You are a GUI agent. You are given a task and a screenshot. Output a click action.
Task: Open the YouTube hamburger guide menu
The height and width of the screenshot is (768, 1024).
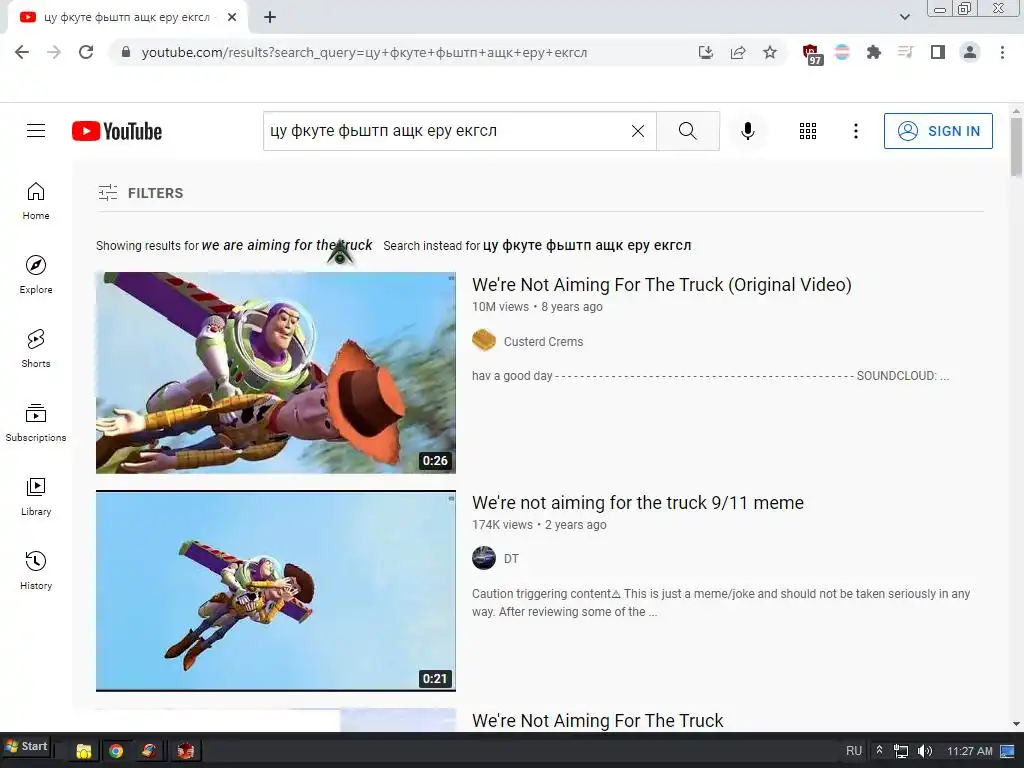[x=36, y=131]
